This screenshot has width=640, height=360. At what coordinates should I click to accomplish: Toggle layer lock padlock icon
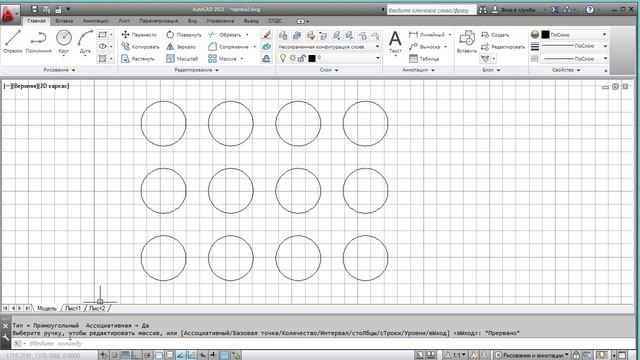click(x=302, y=58)
